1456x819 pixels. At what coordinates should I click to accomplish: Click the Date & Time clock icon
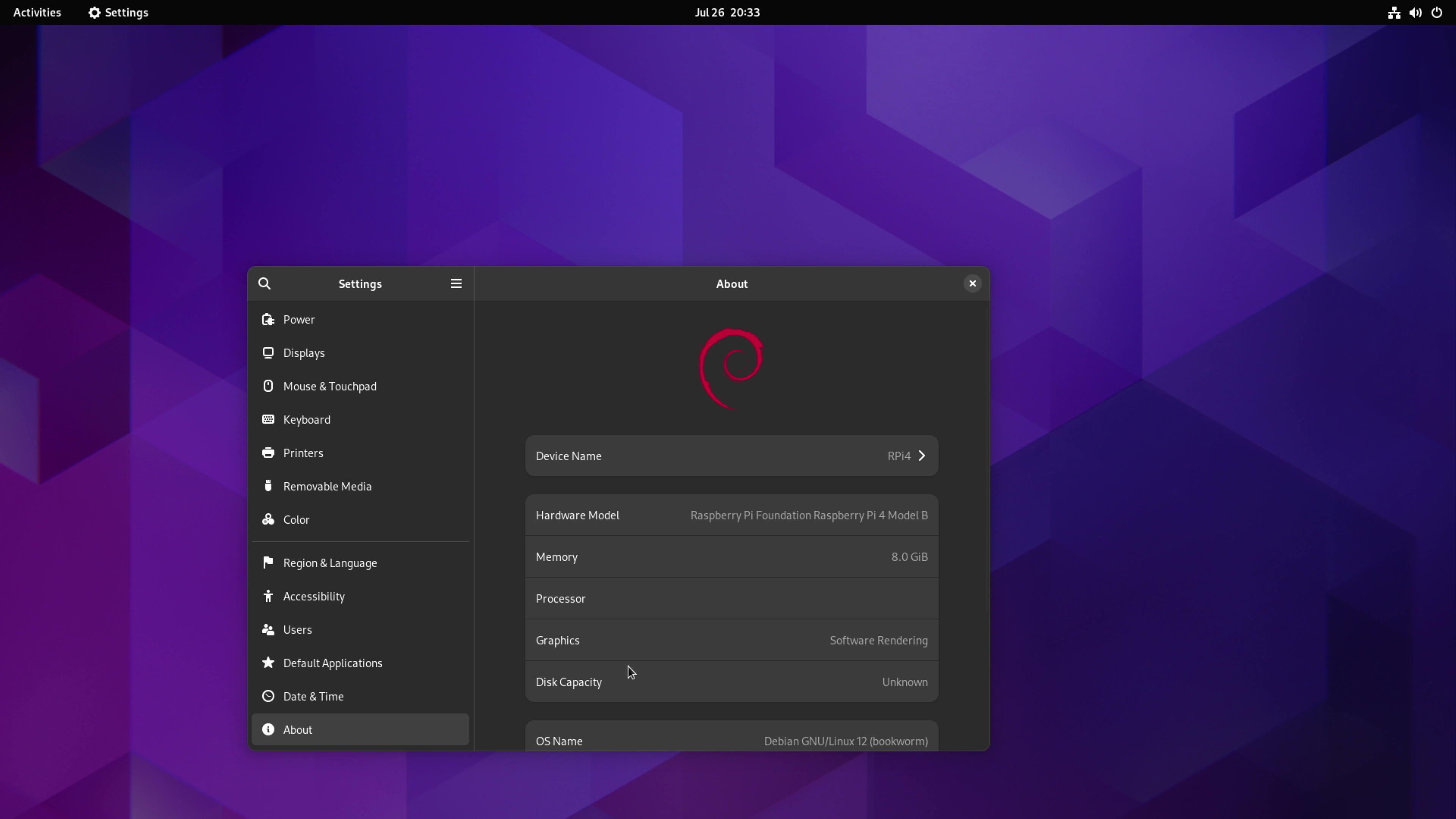(268, 696)
